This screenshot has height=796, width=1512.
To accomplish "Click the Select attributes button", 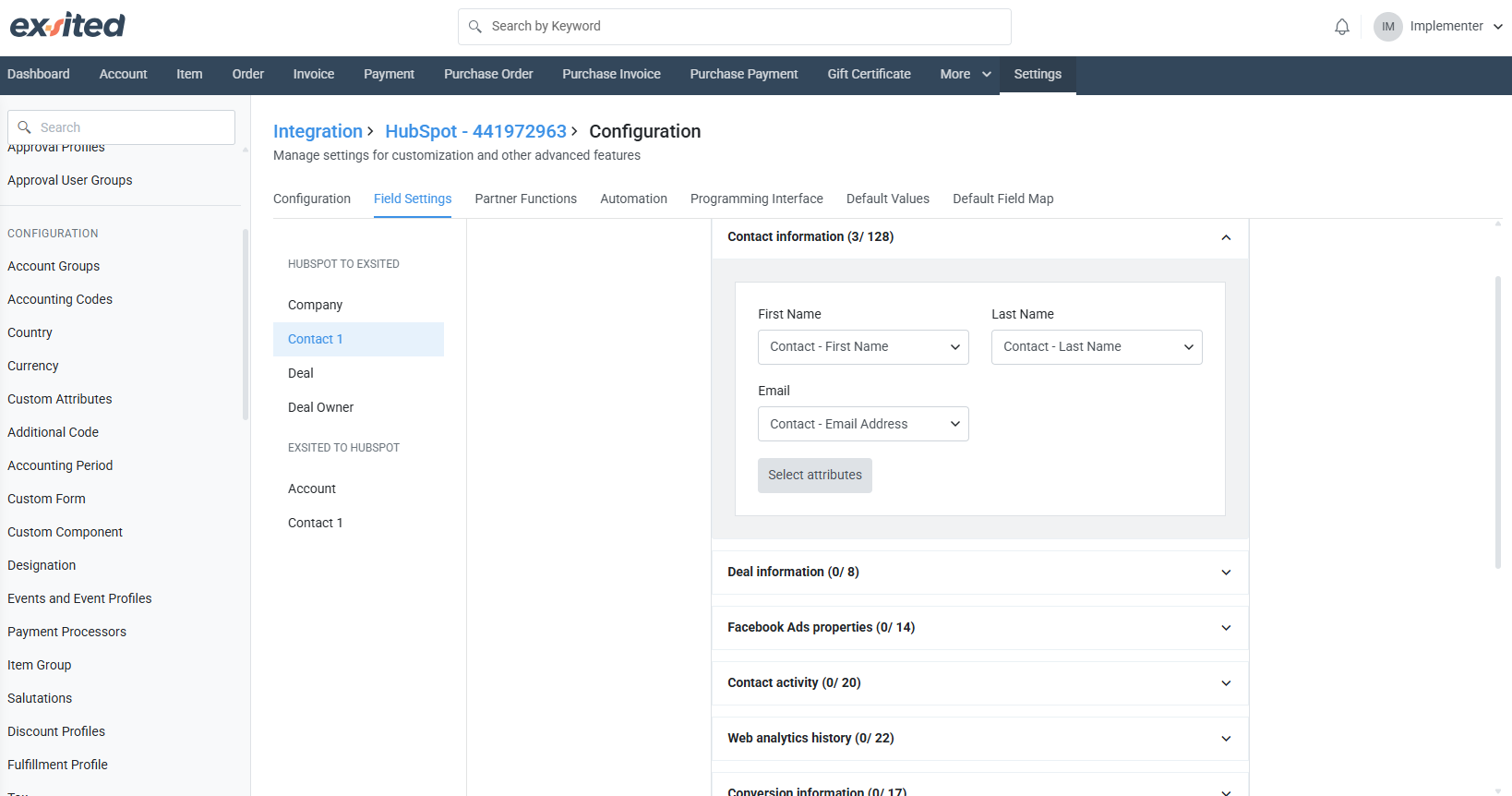I will (x=815, y=475).
